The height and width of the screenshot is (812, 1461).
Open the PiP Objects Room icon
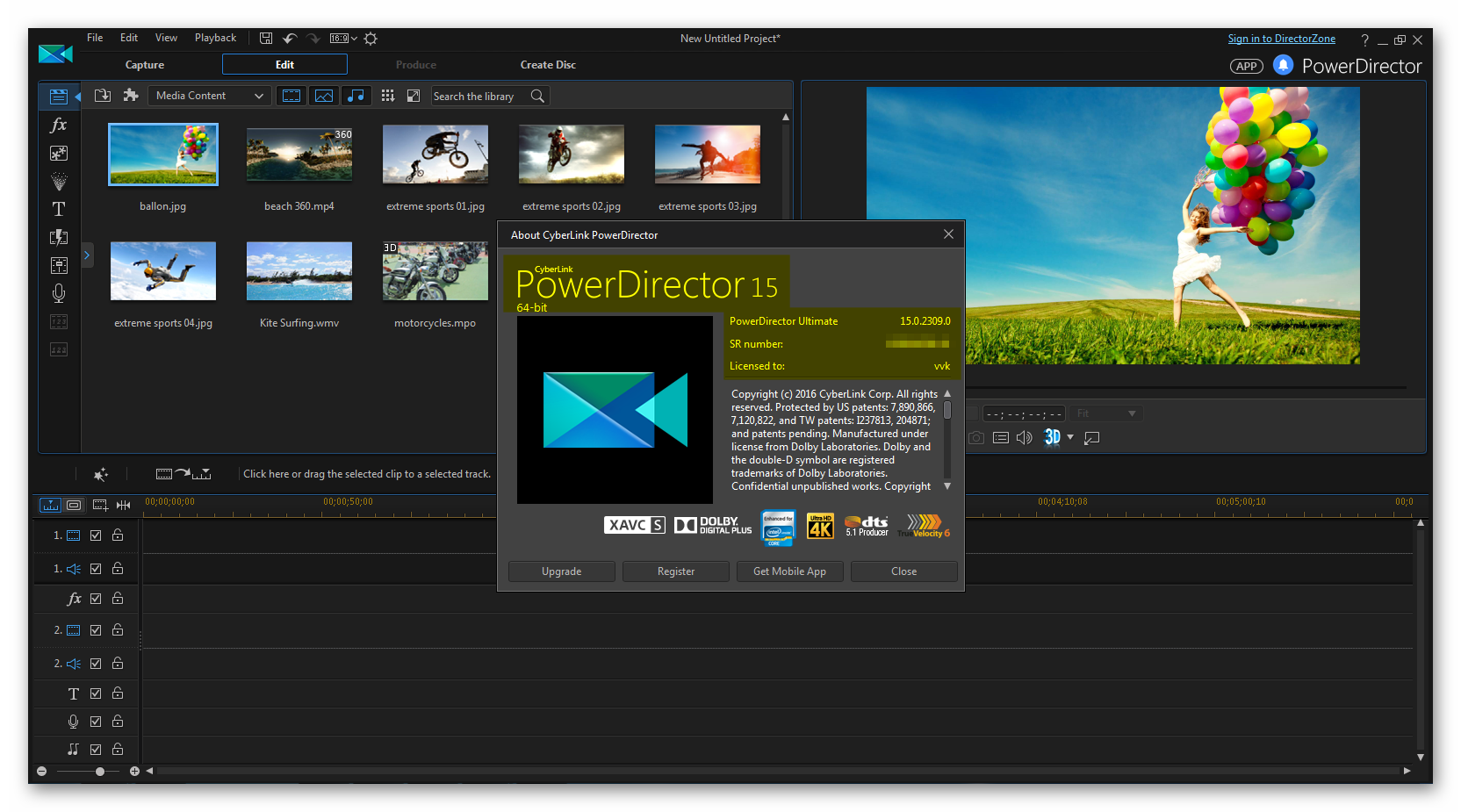[x=58, y=153]
